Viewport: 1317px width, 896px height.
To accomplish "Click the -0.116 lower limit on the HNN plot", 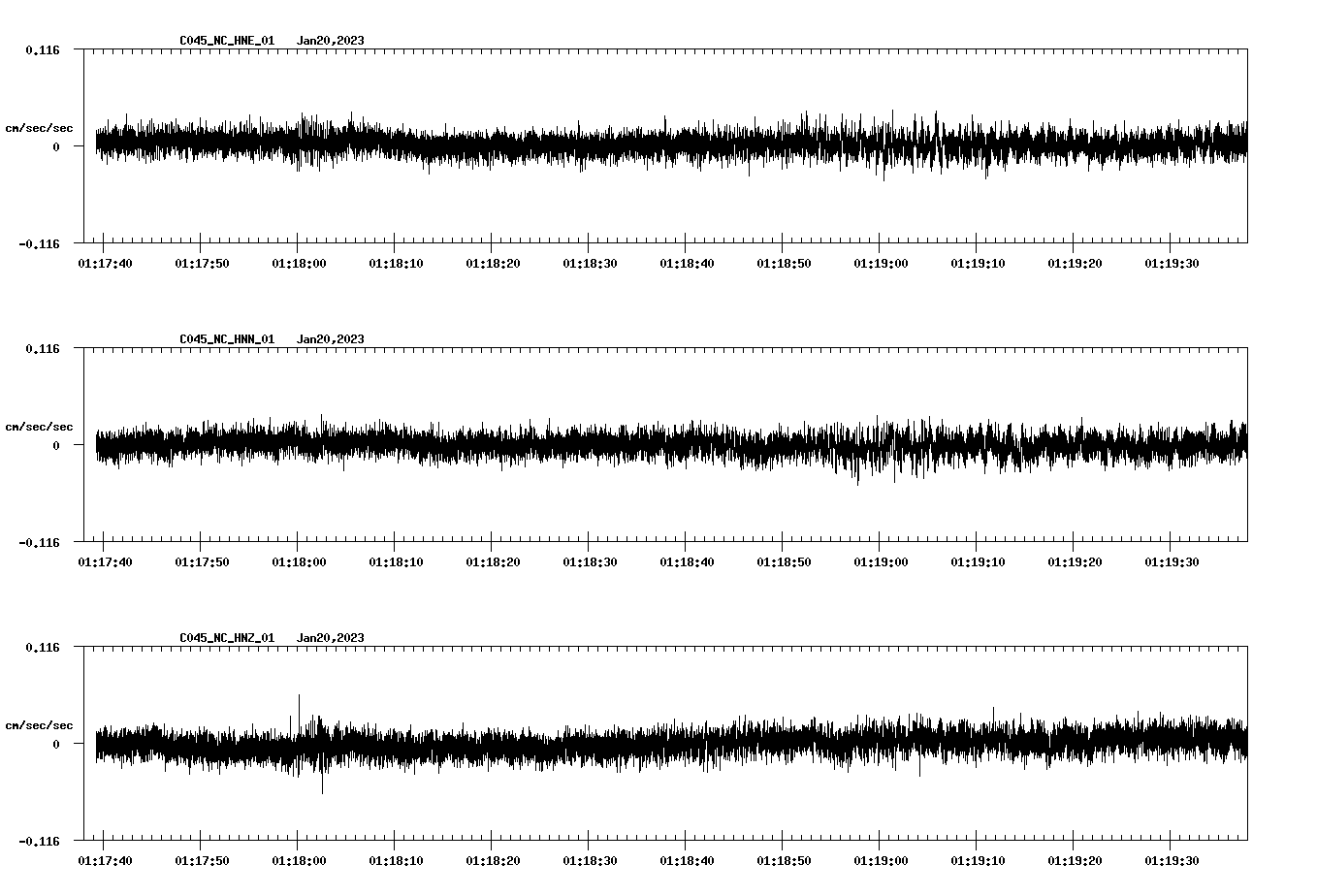I will pyautogui.click(x=39, y=543).
